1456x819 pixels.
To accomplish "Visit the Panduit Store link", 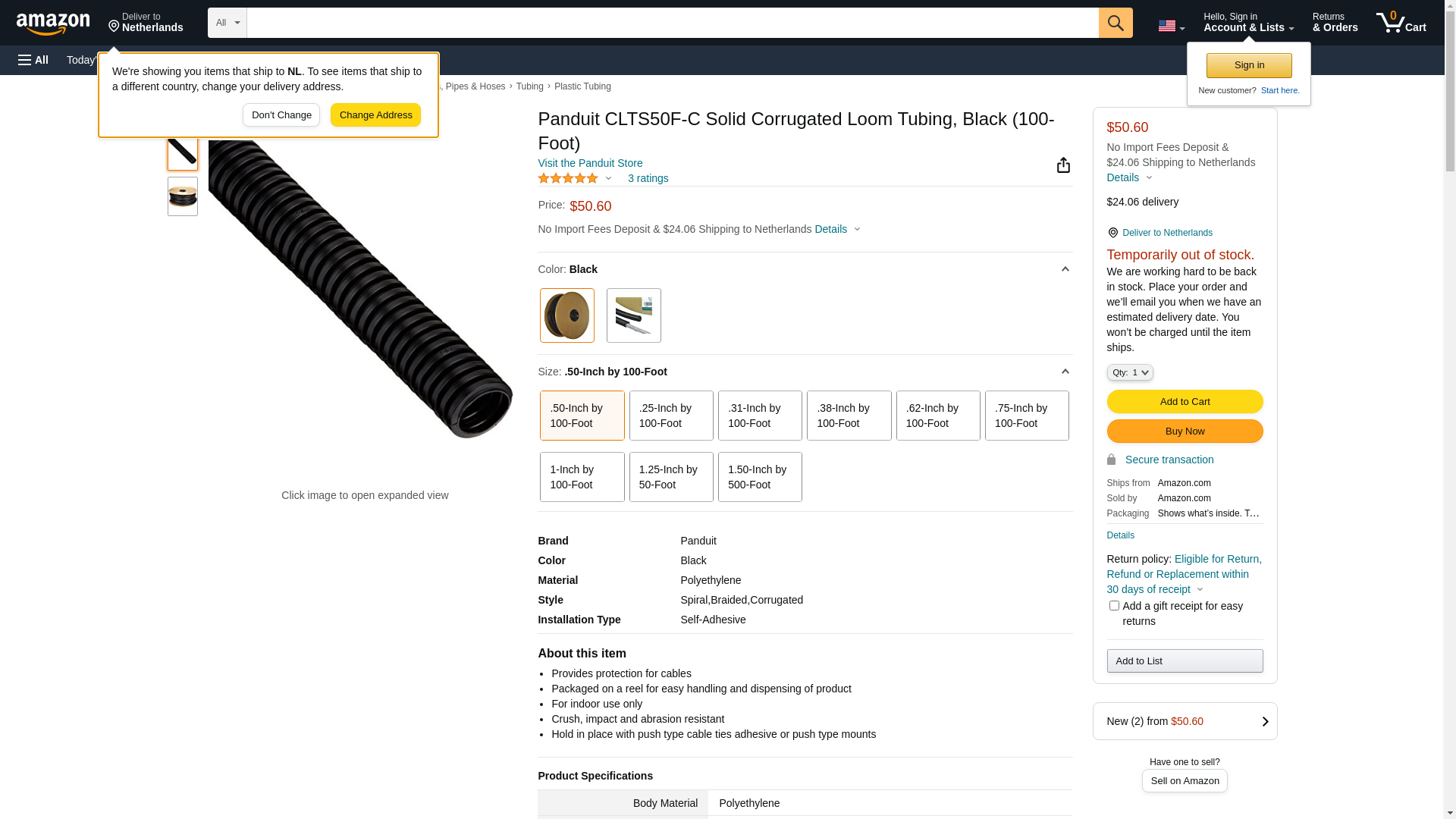I will click(x=590, y=163).
